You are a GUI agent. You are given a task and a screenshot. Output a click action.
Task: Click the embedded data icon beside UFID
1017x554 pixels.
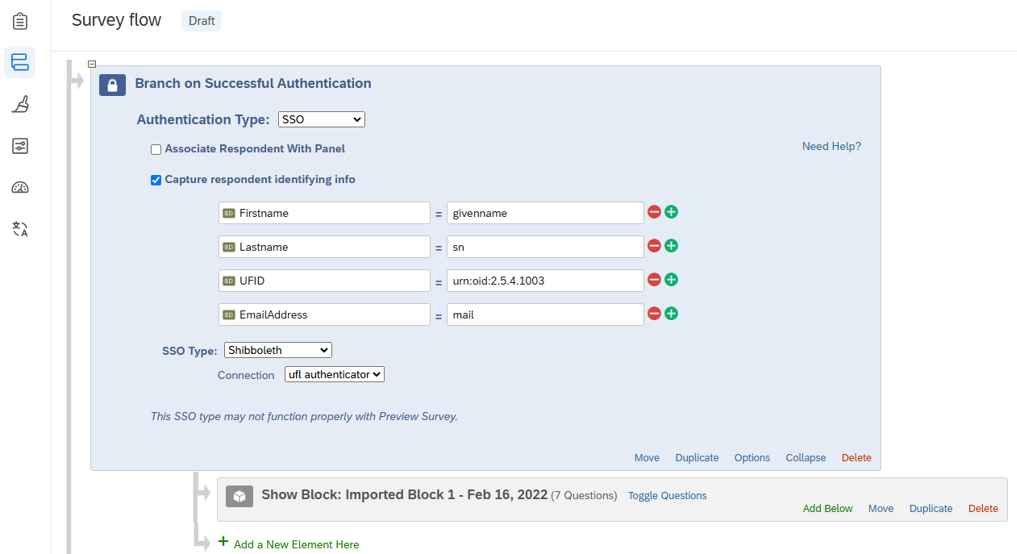click(229, 281)
